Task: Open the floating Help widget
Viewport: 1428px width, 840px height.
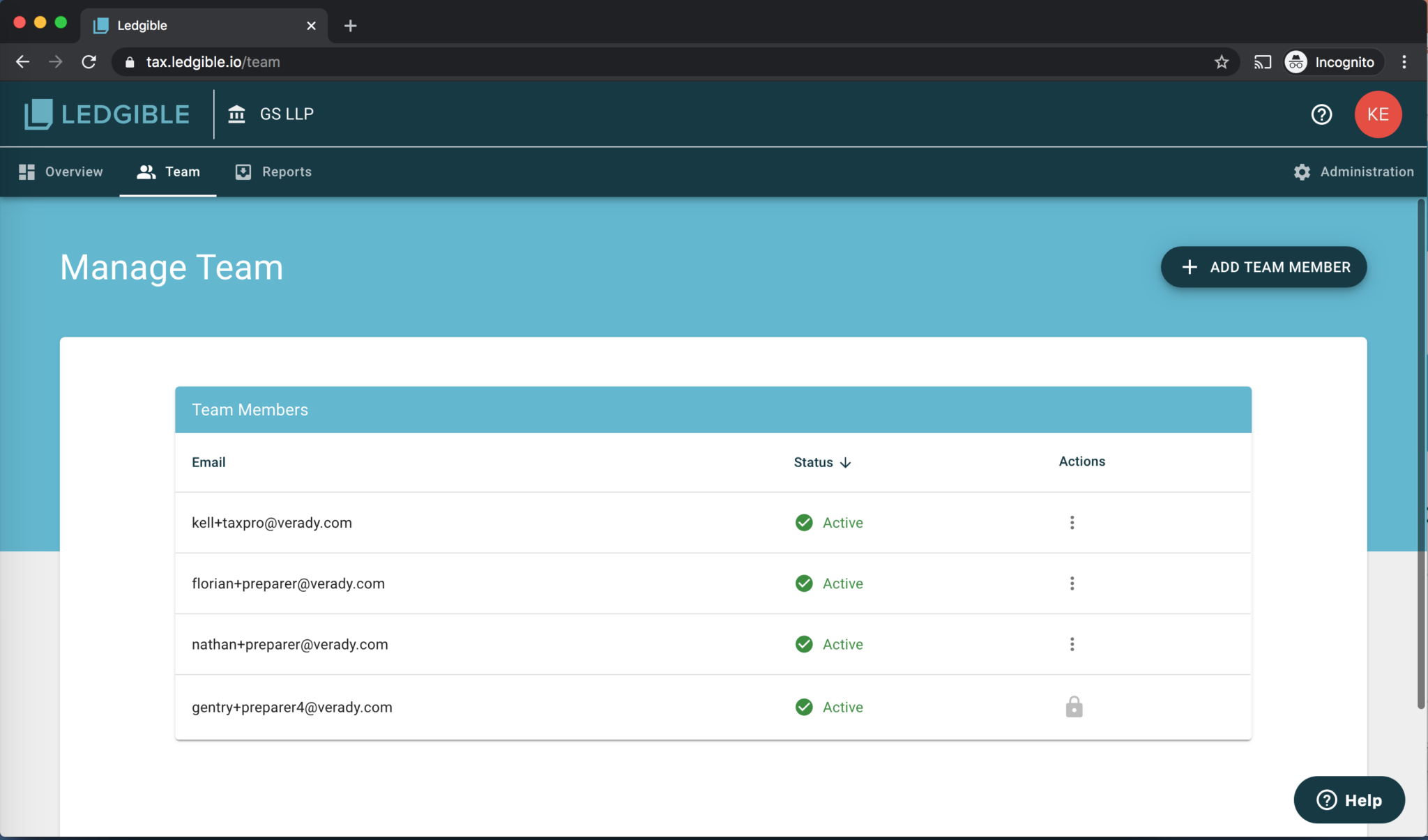Action: (x=1349, y=800)
